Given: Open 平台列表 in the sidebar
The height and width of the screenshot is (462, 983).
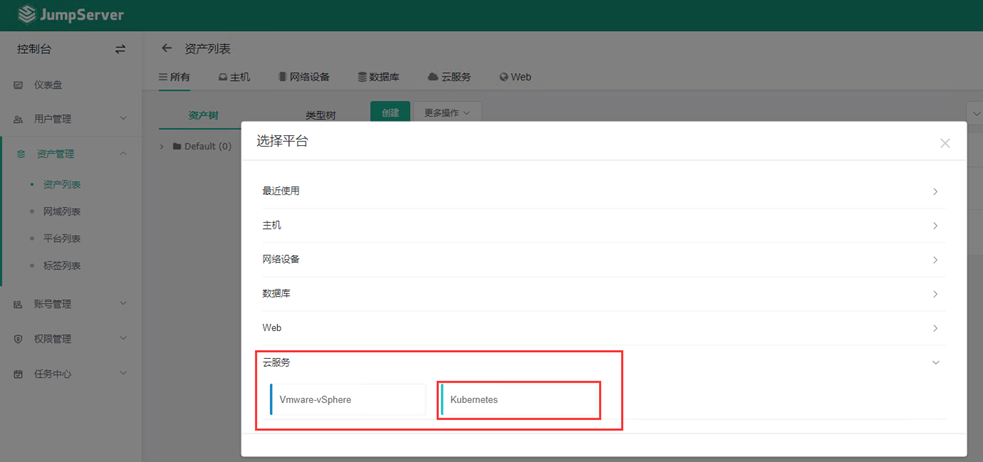Looking at the screenshot, I should click(62, 239).
